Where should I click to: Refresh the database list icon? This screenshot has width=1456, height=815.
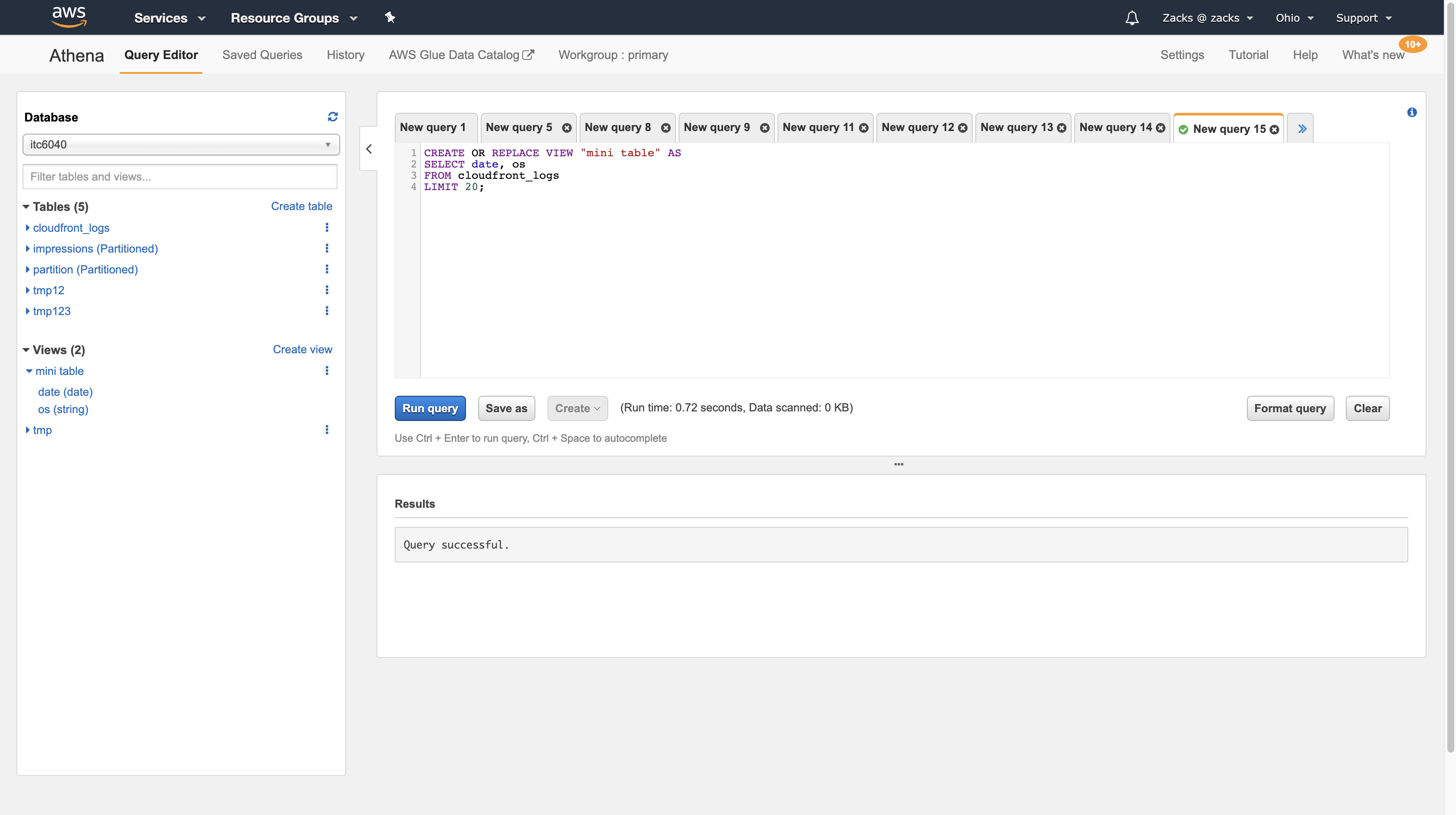click(332, 116)
